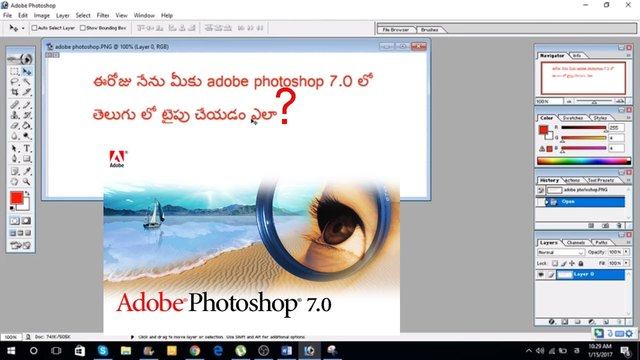This screenshot has height=360, width=640.
Task: Toggle lock image pixels brush icon
Action: 564,264
